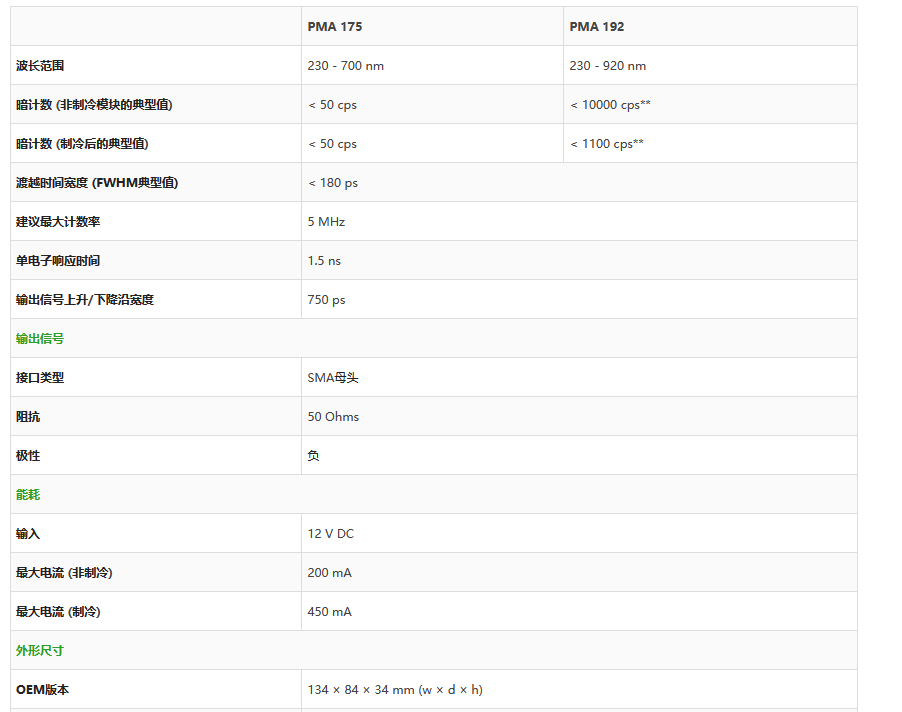Select the 波长范围 row label
The height and width of the screenshot is (712, 902).
(x=40, y=66)
